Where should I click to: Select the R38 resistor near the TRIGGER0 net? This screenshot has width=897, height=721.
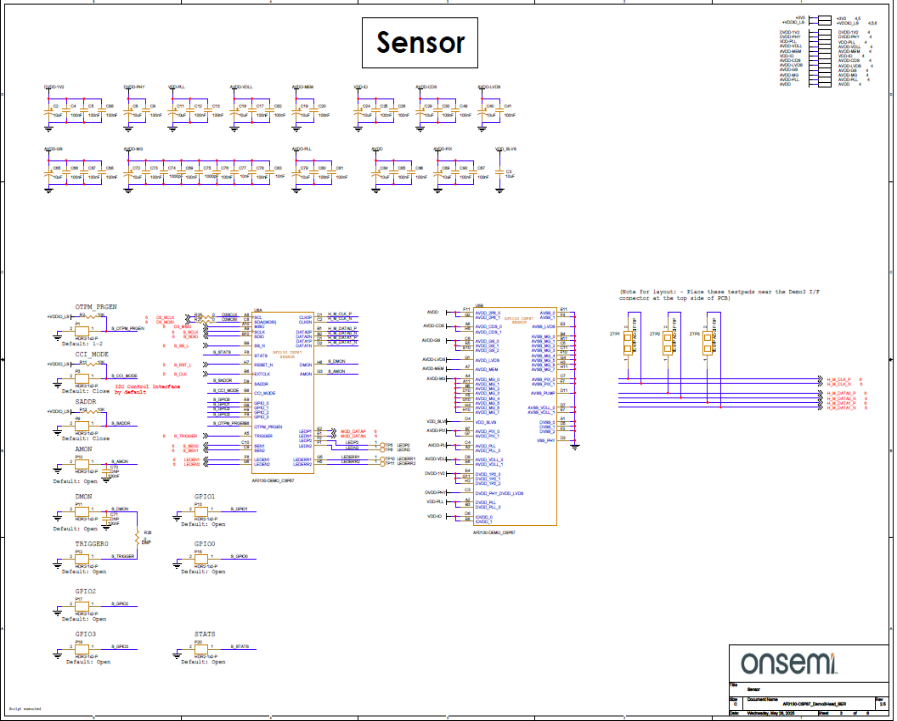tap(146, 539)
